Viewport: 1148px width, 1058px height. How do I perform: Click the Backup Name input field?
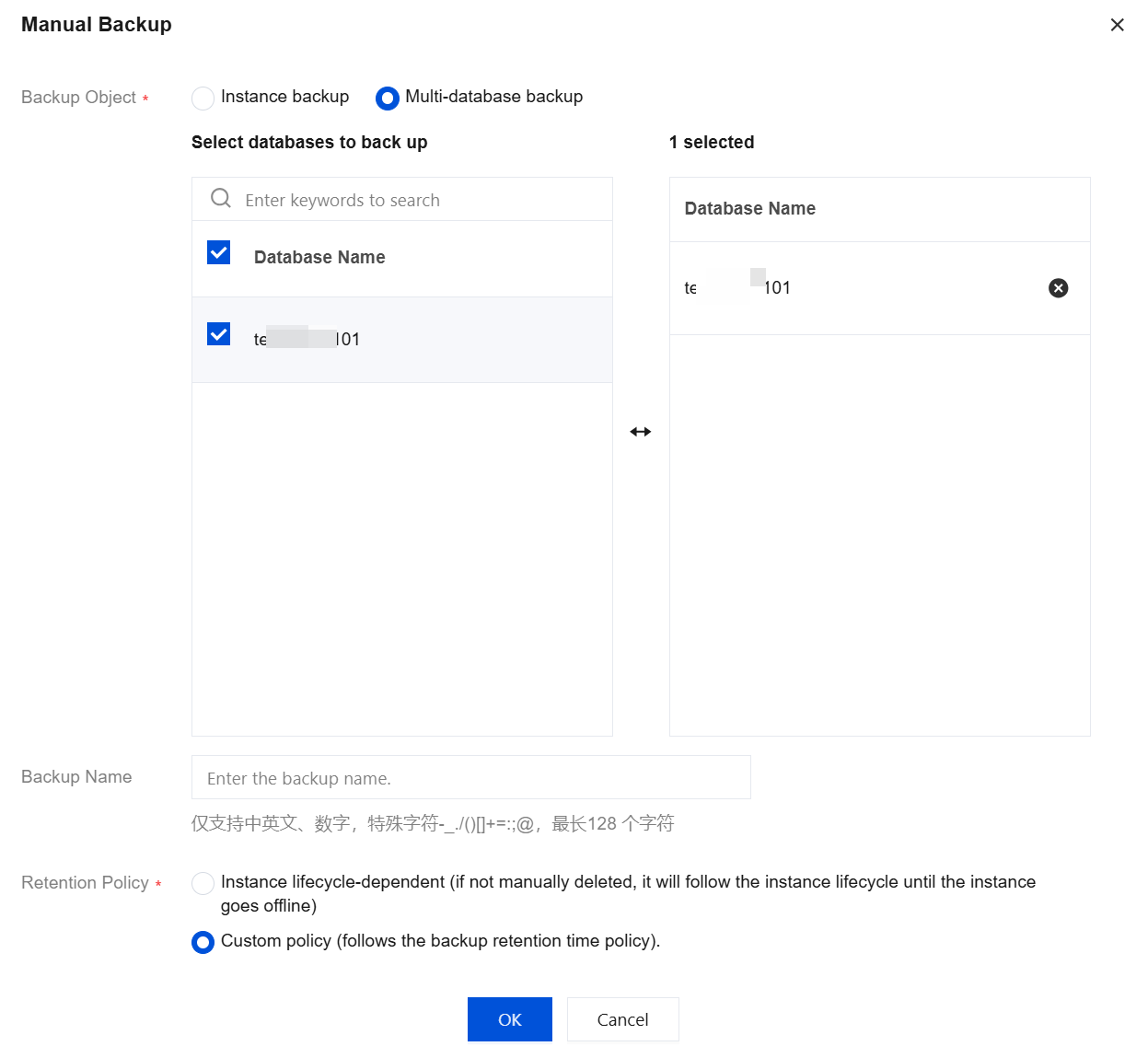(x=470, y=778)
